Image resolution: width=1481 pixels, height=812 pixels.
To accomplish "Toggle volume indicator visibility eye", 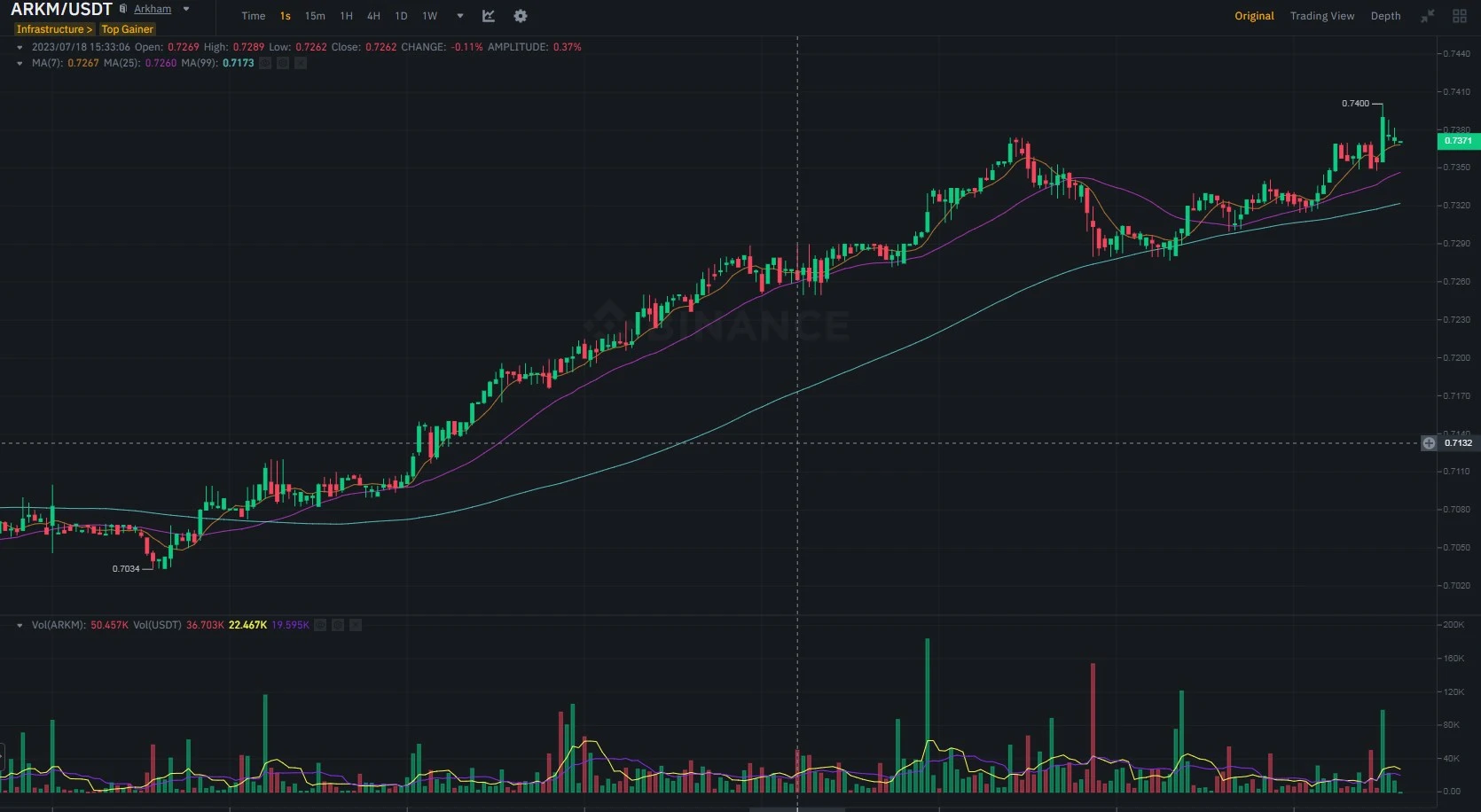I will (320, 625).
